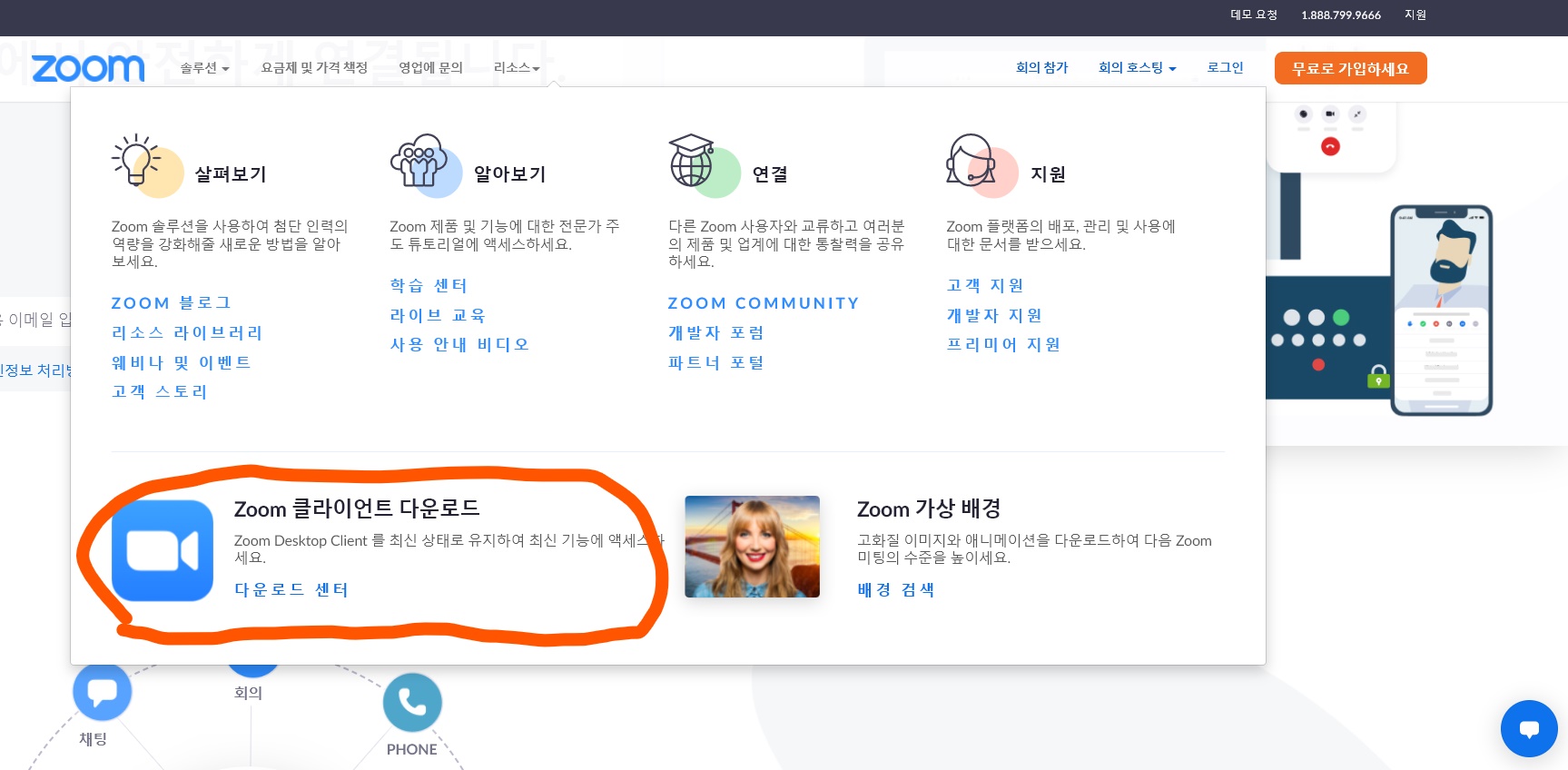Open 고객 스토리 link
Viewport: 1568px width, 770px height.
pos(159,391)
